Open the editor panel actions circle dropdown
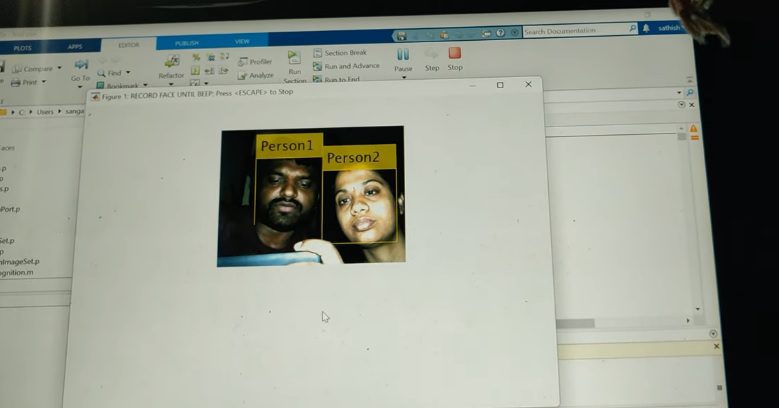 click(682, 104)
